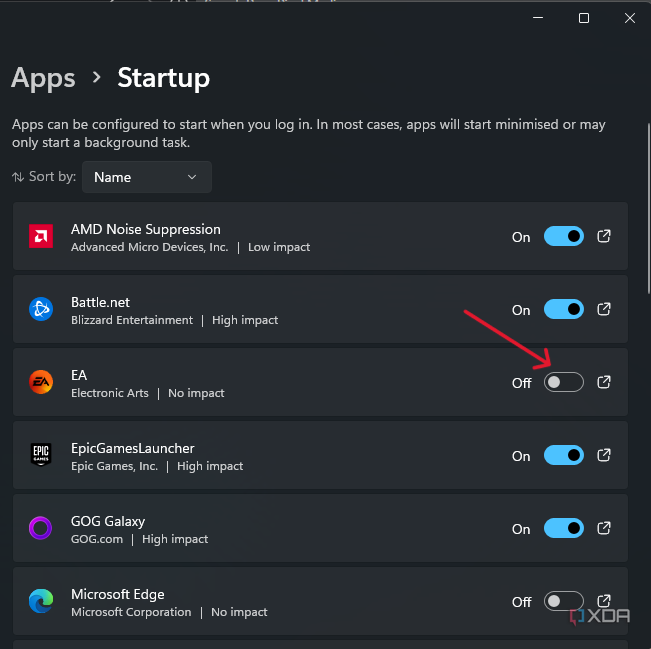651x649 pixels.
Task: Turn off EpicGamesLauncher startup toggle
Action: pyautogui.click(x=563, y=455)
